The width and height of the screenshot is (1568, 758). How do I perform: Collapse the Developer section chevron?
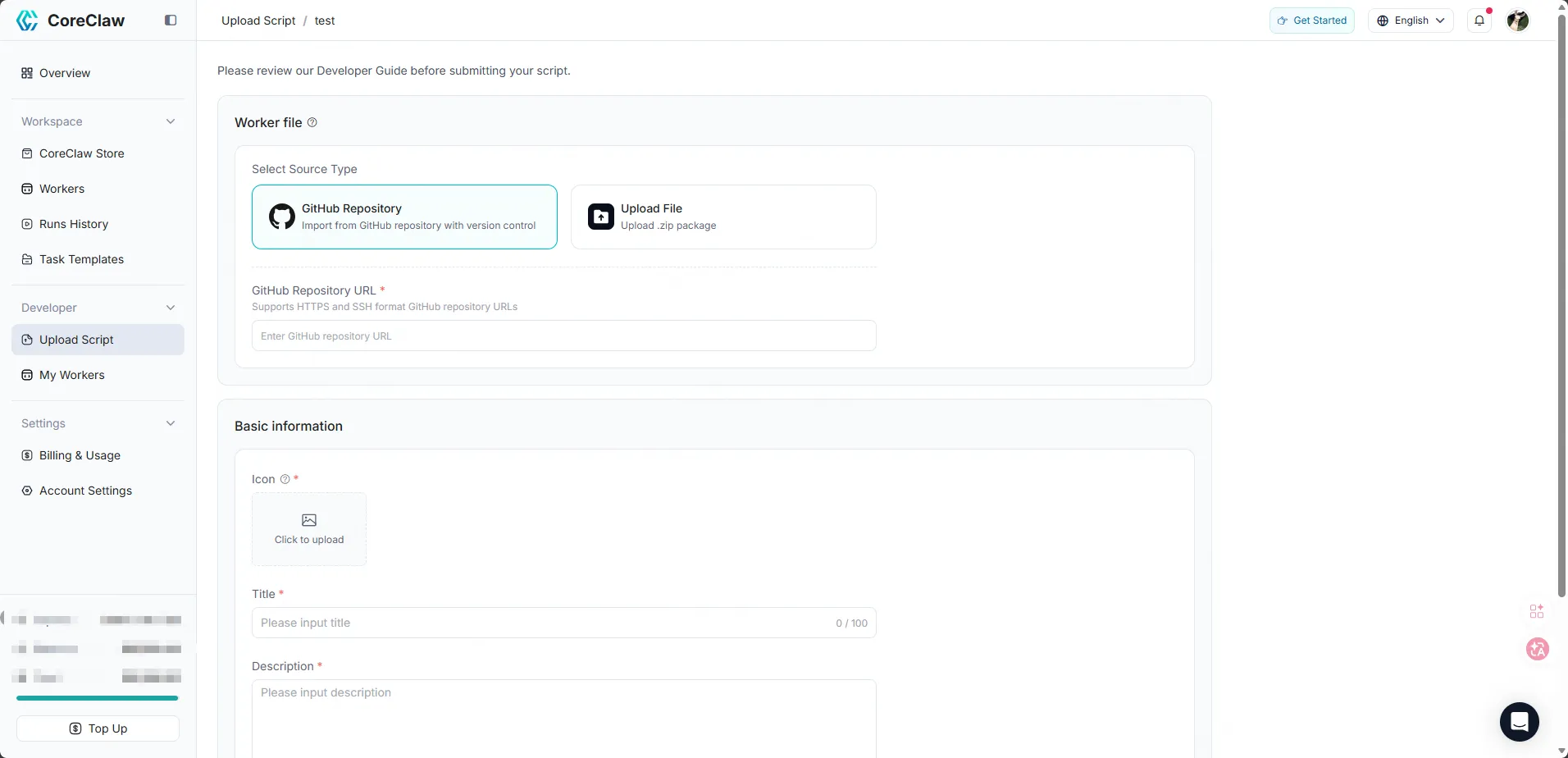pos(171,308)
